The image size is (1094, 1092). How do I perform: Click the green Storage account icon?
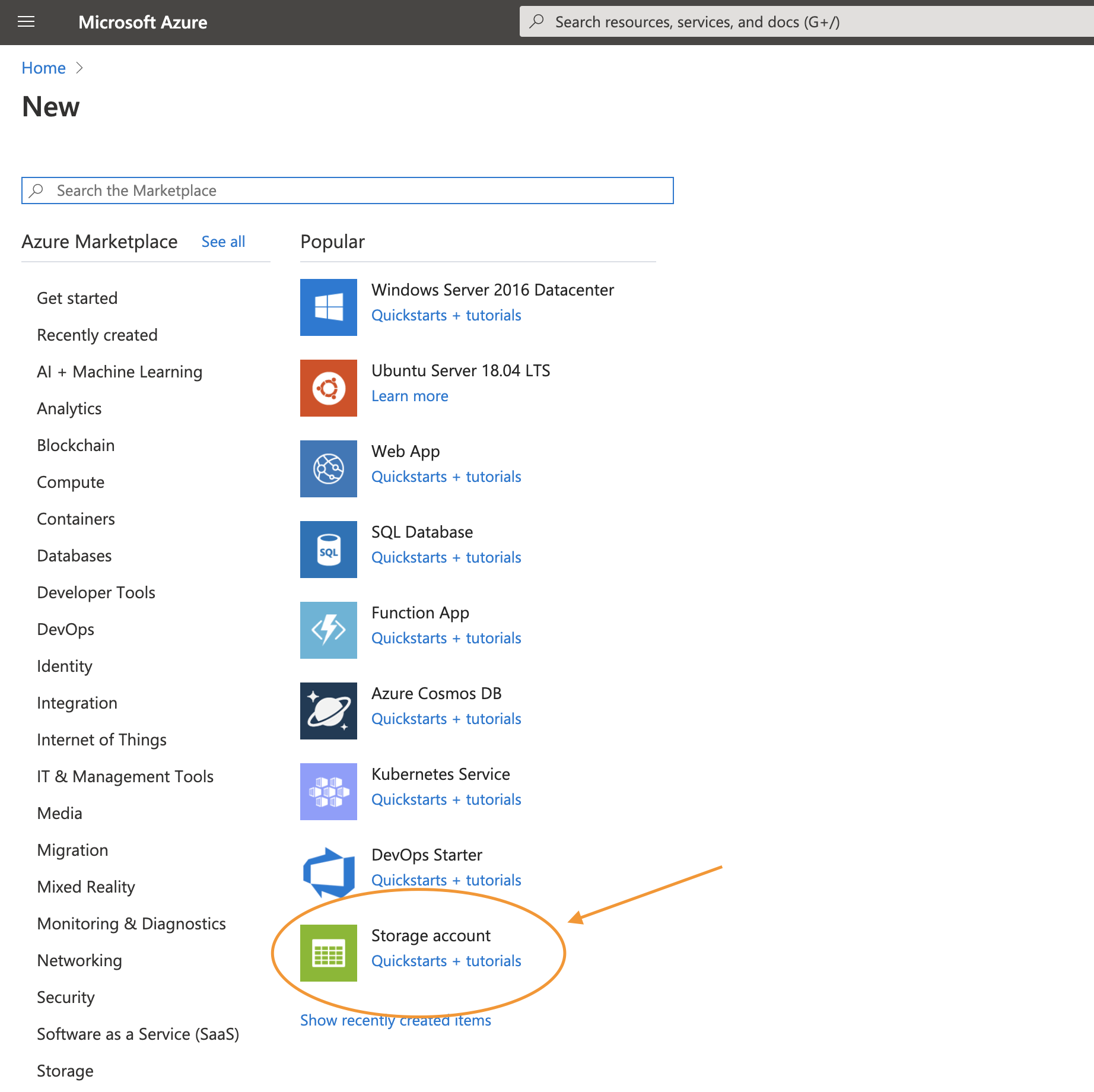point(329,953)
